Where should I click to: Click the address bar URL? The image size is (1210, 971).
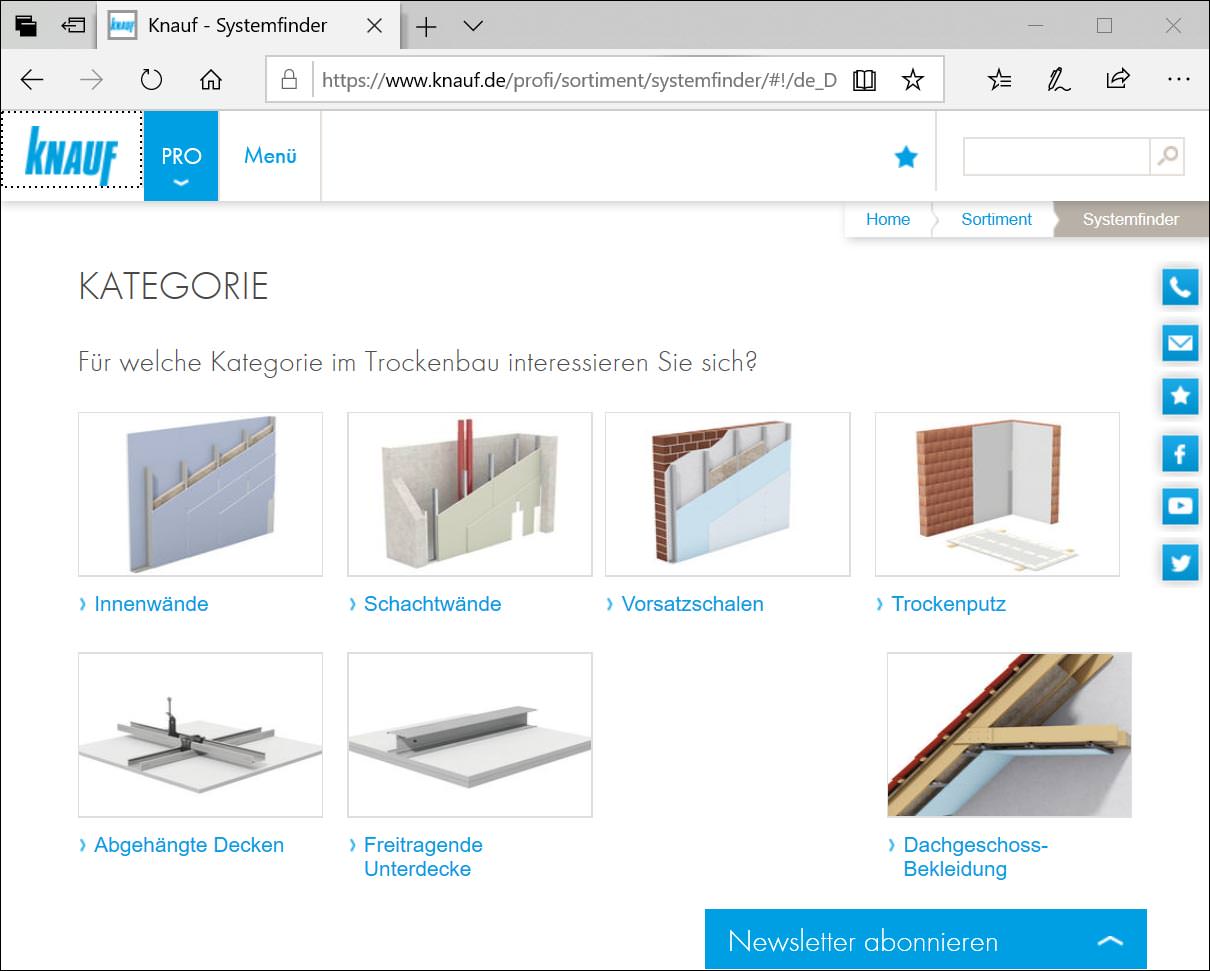click(579, 80)
